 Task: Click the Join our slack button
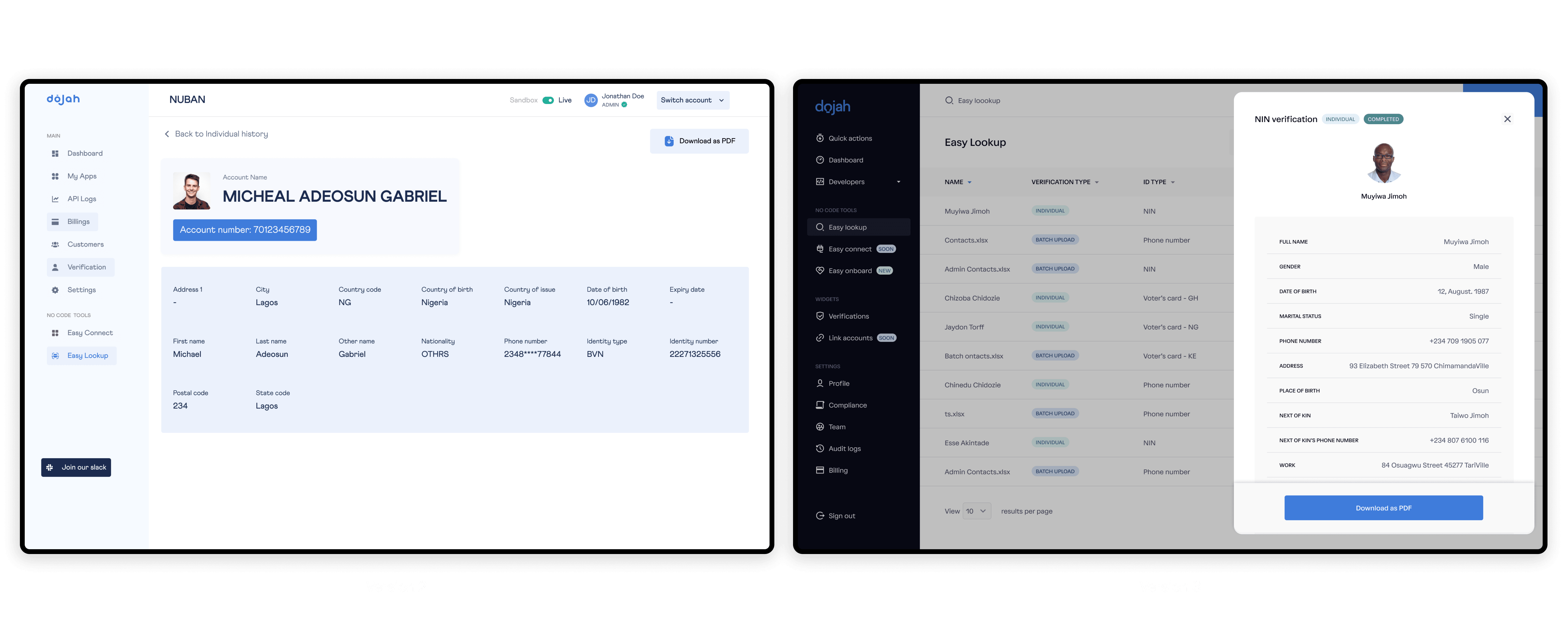coord(76,468)
